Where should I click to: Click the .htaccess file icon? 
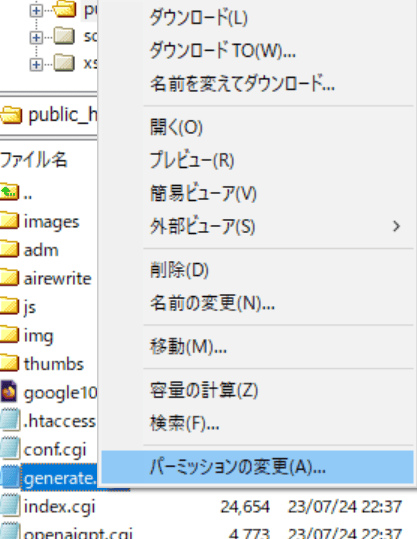click(x=9, y=420)
